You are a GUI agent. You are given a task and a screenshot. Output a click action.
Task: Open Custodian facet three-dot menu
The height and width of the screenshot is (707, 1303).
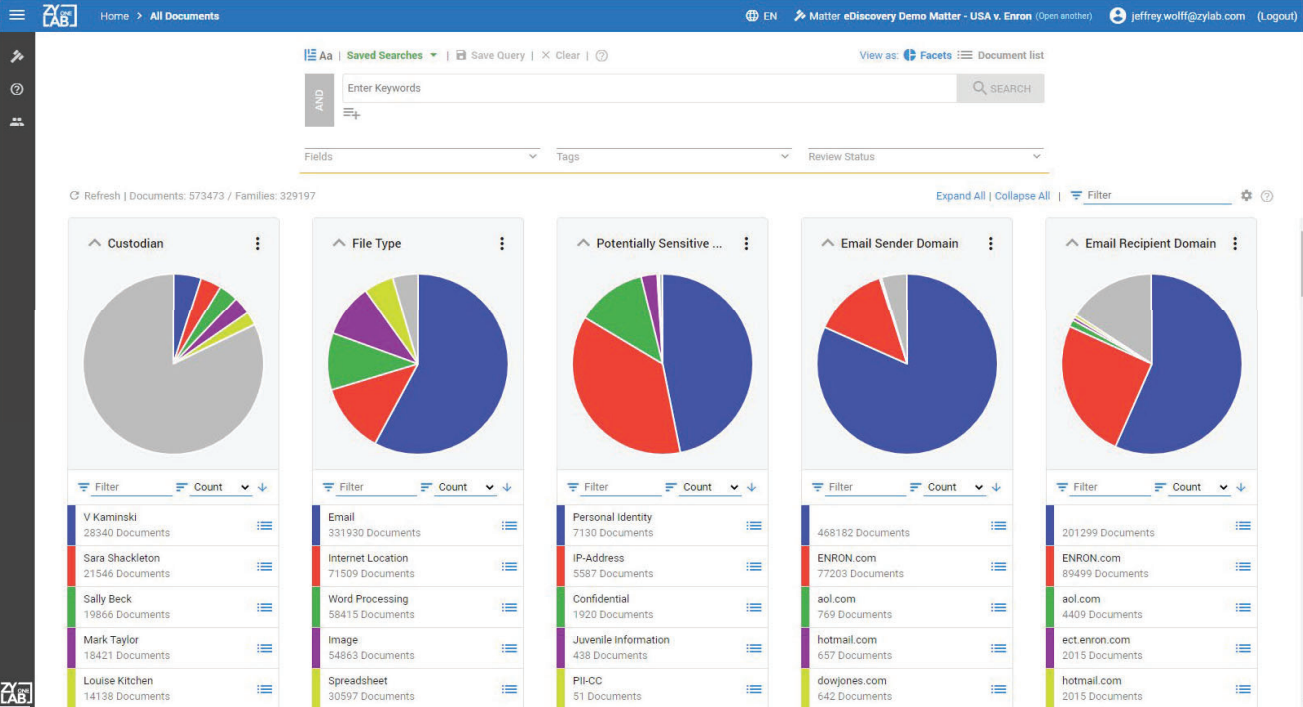click(x=257, y=243)
